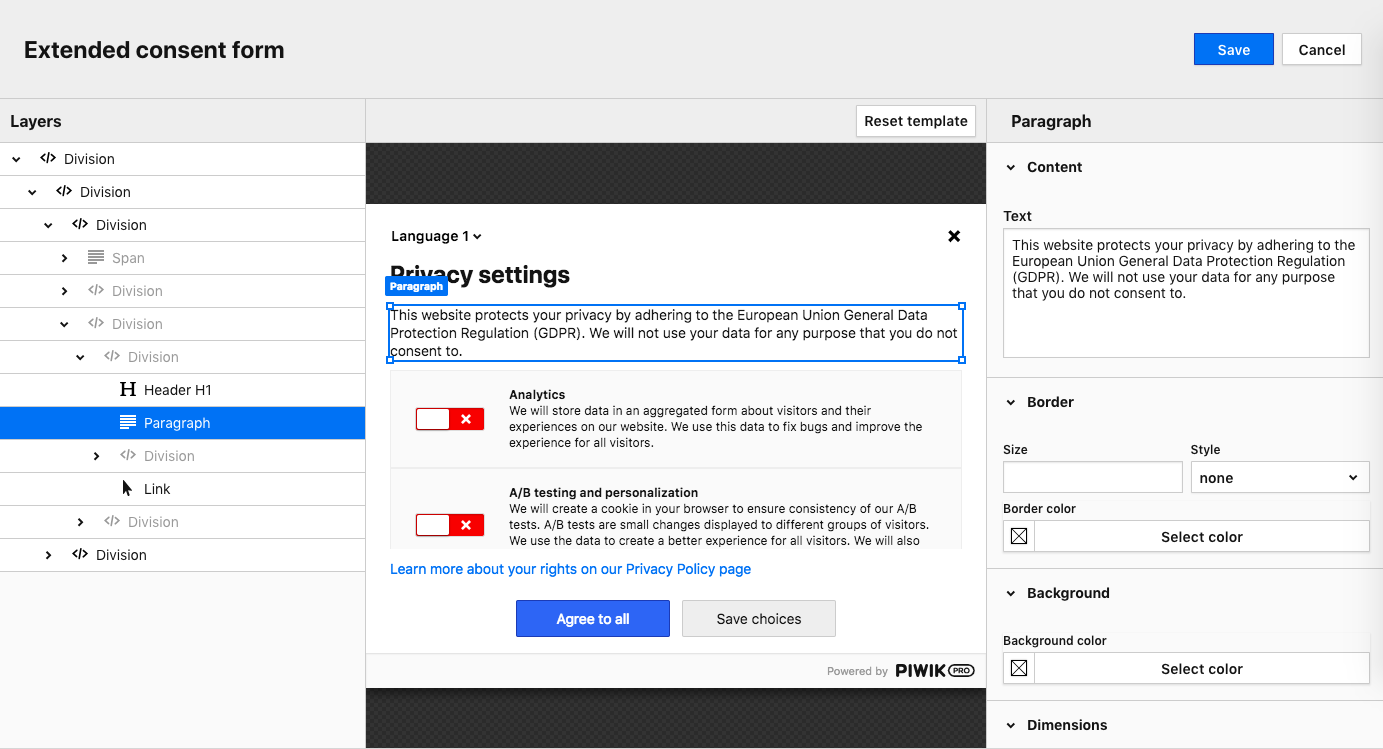
Task: Click the selected paragraph in the preview
Action: click(676, 333)
